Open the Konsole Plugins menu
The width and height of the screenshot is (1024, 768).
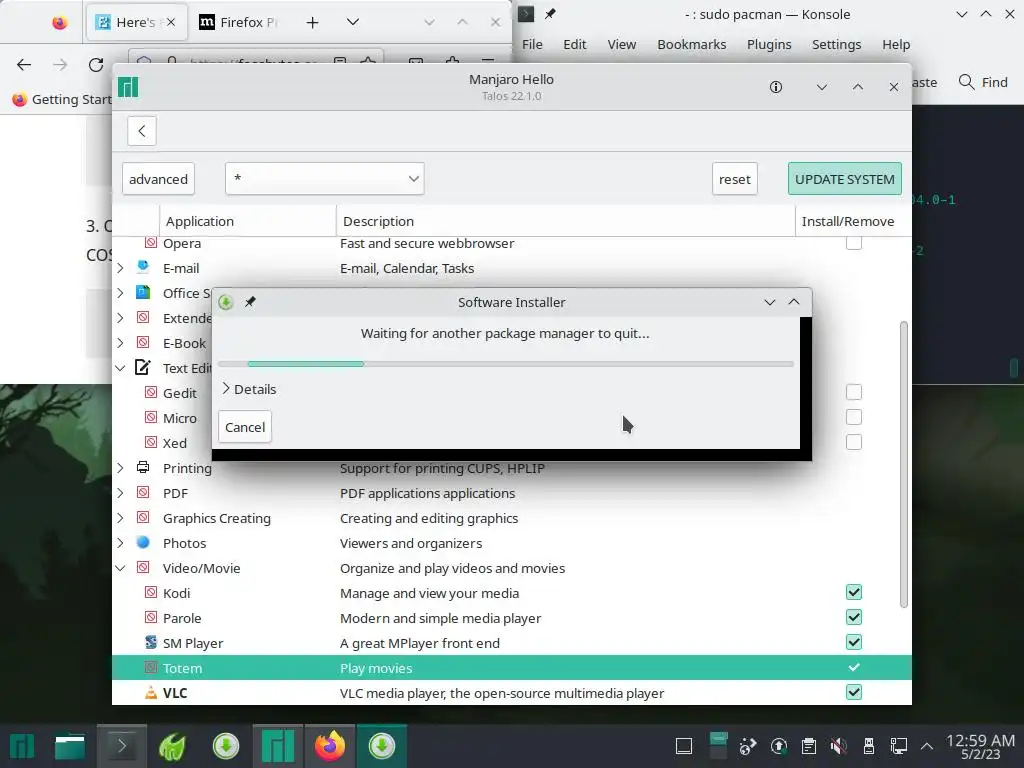(769, 44)
